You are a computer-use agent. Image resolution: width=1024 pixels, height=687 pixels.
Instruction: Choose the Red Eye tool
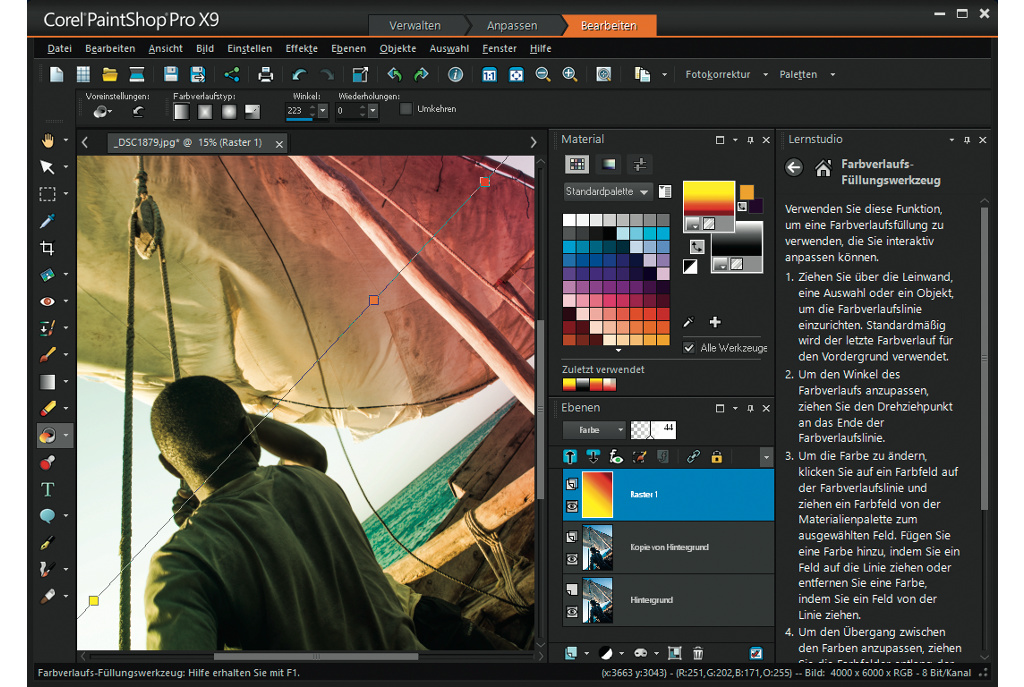point(47,301)
